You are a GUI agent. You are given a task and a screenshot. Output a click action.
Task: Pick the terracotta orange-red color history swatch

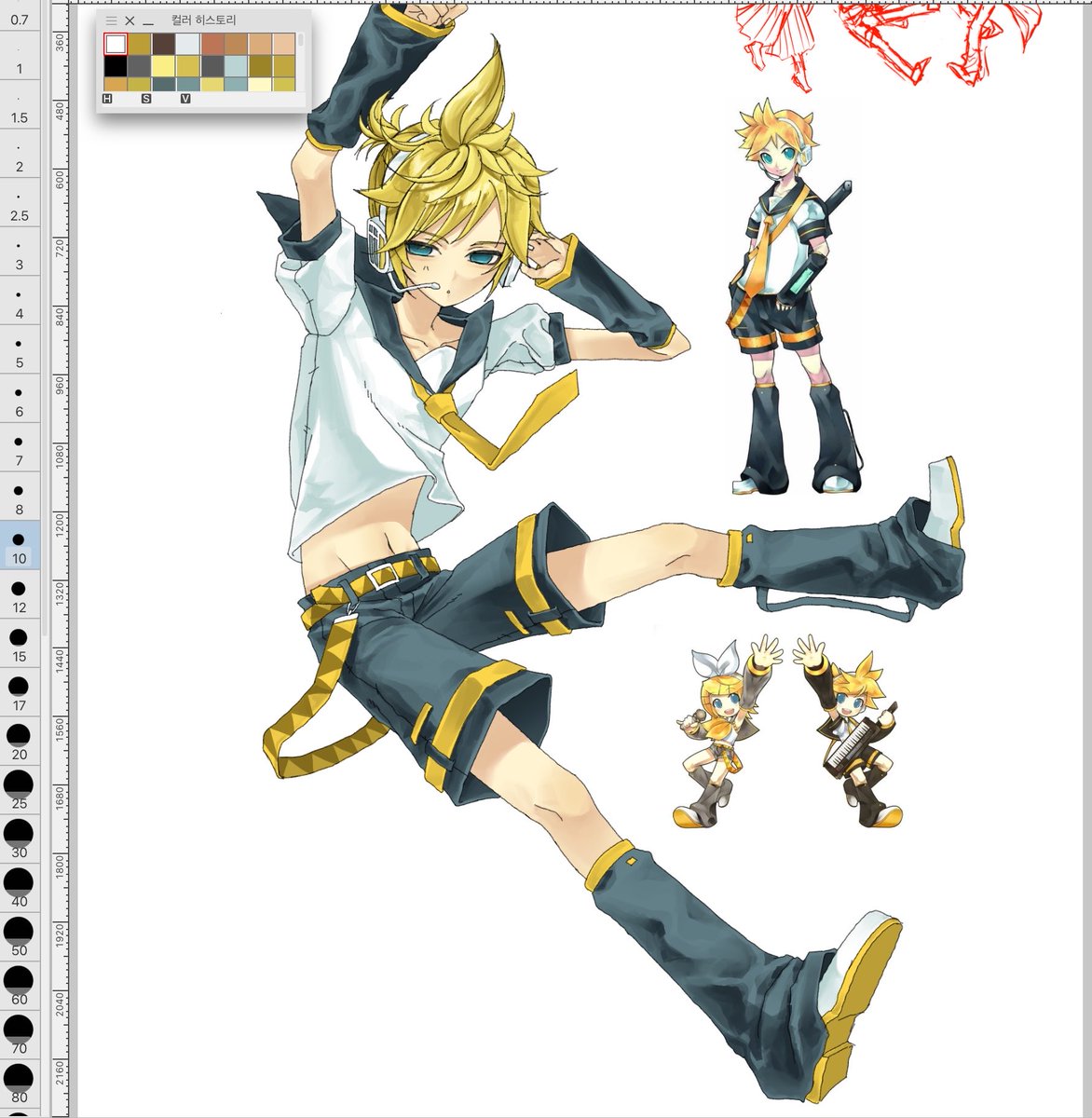point(212,44)
